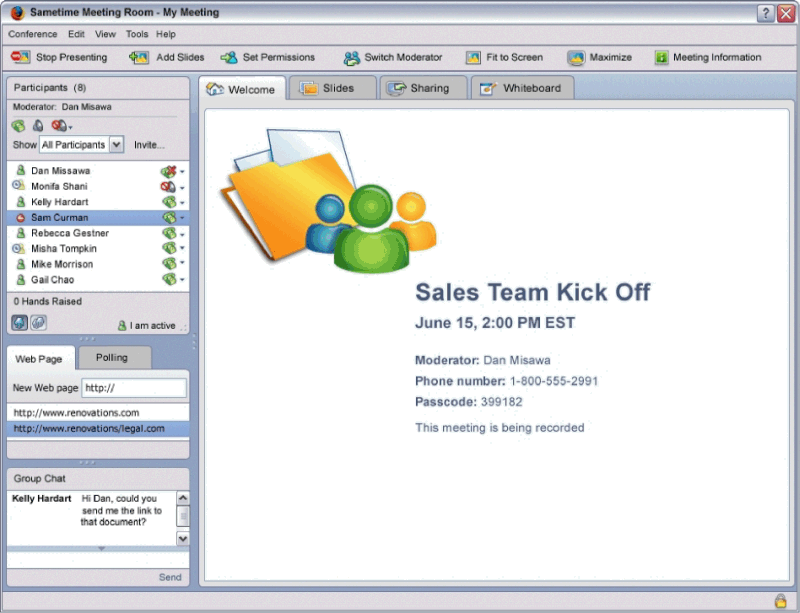
Task: Select http://www.renovations/legal.com entry
Action: [x=98, y=428]
